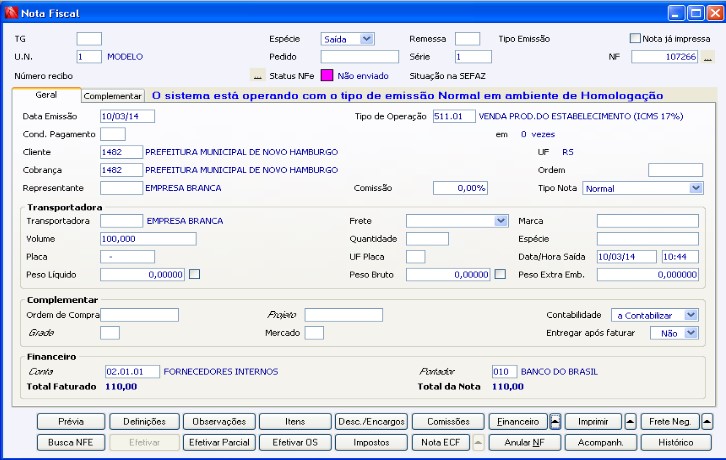
Task: Click the Ordem input field
Action: click(x=676, y=170)
